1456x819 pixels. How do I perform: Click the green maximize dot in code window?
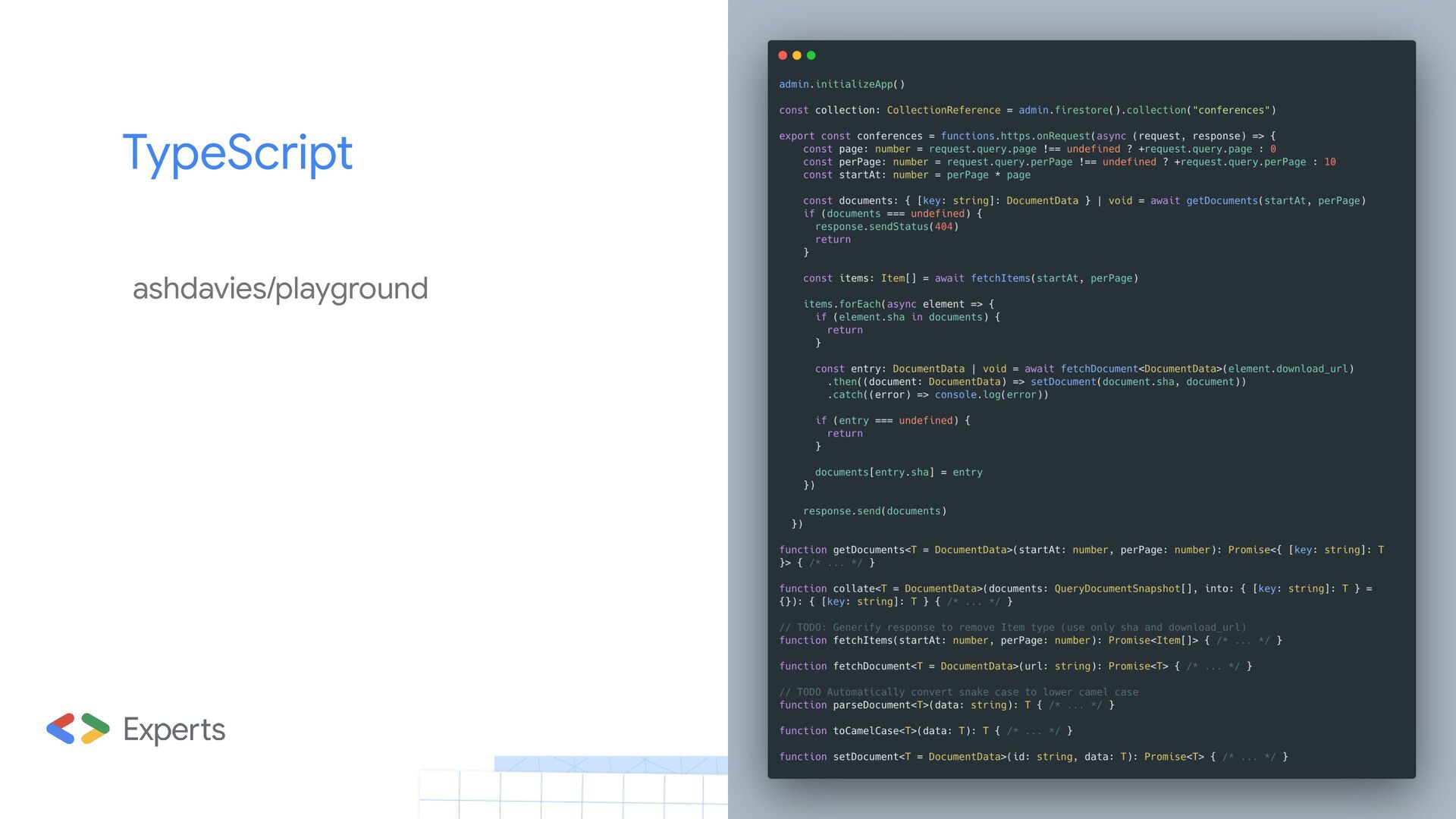pyautogui.click(x=811, y=55)
